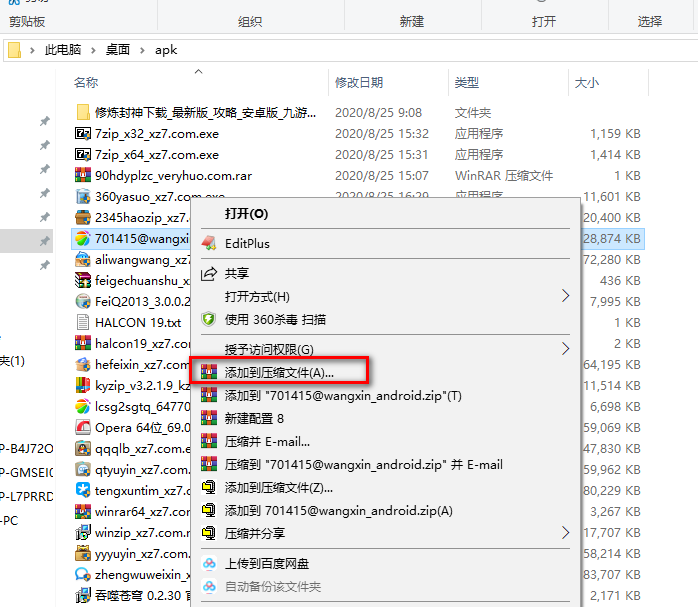Select the file qtyuyin_xz7.com

pyautogui.click(x=142, y=469)
